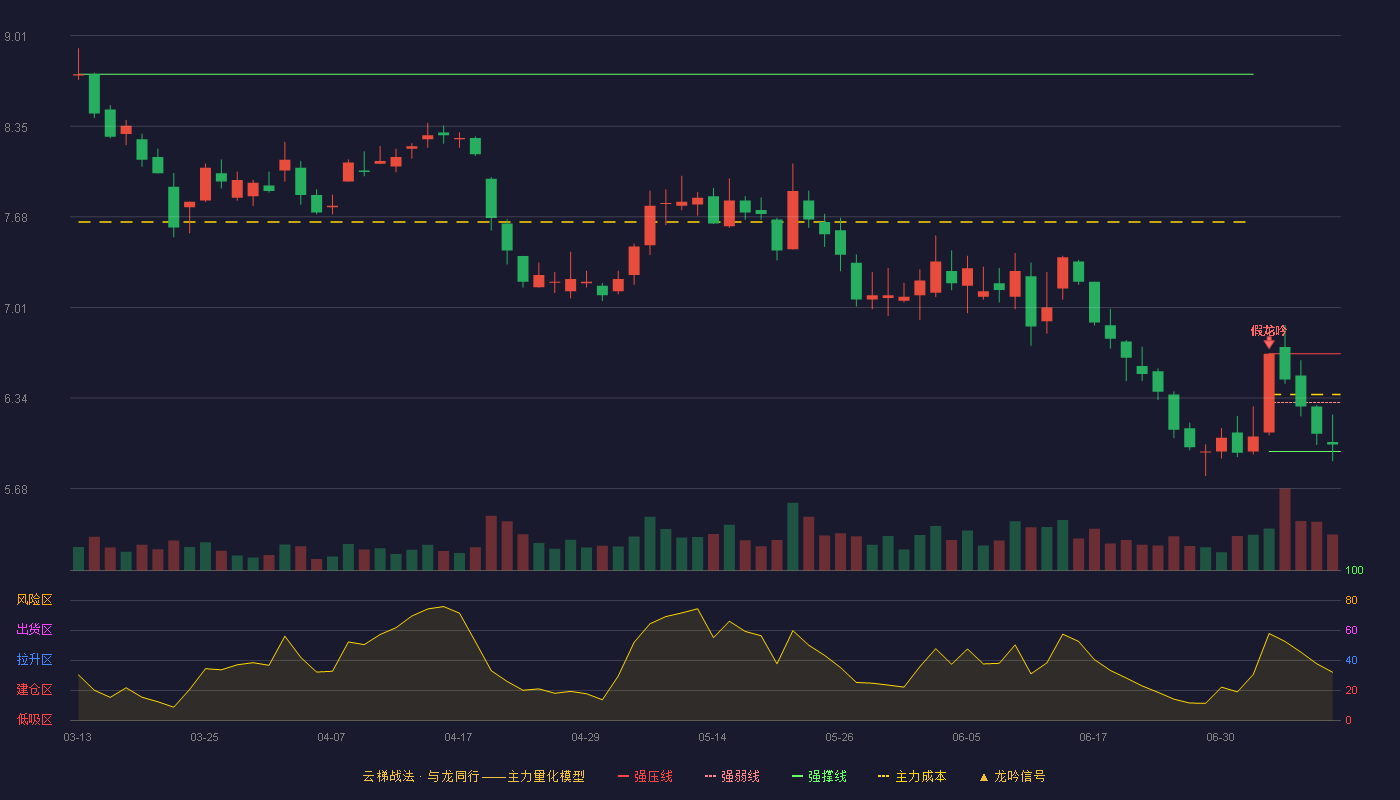Select the 低吸区 zone label

coord(34,720)
